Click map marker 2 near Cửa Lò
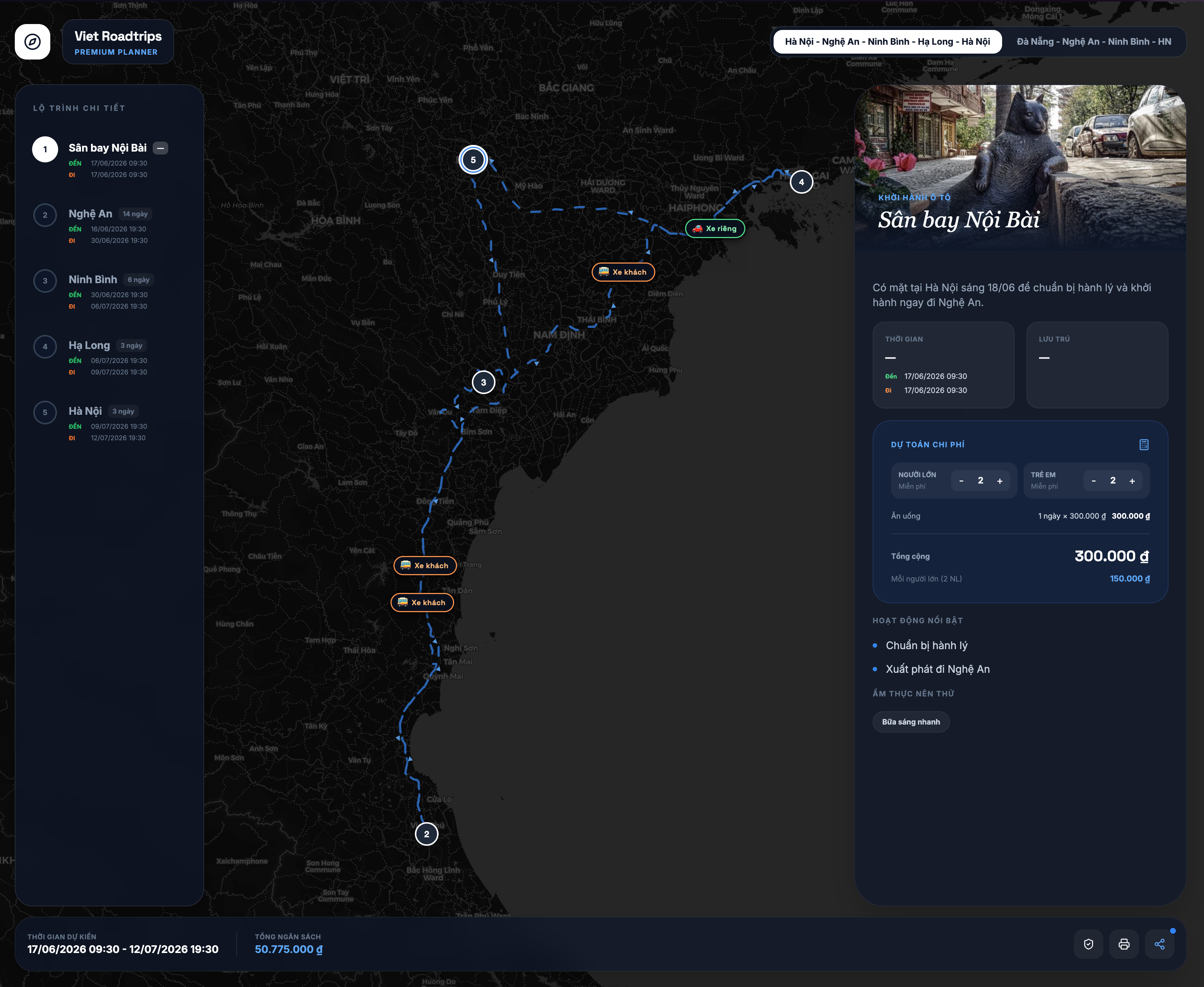This screenshot has height=987, width=1204. point(427,834)
